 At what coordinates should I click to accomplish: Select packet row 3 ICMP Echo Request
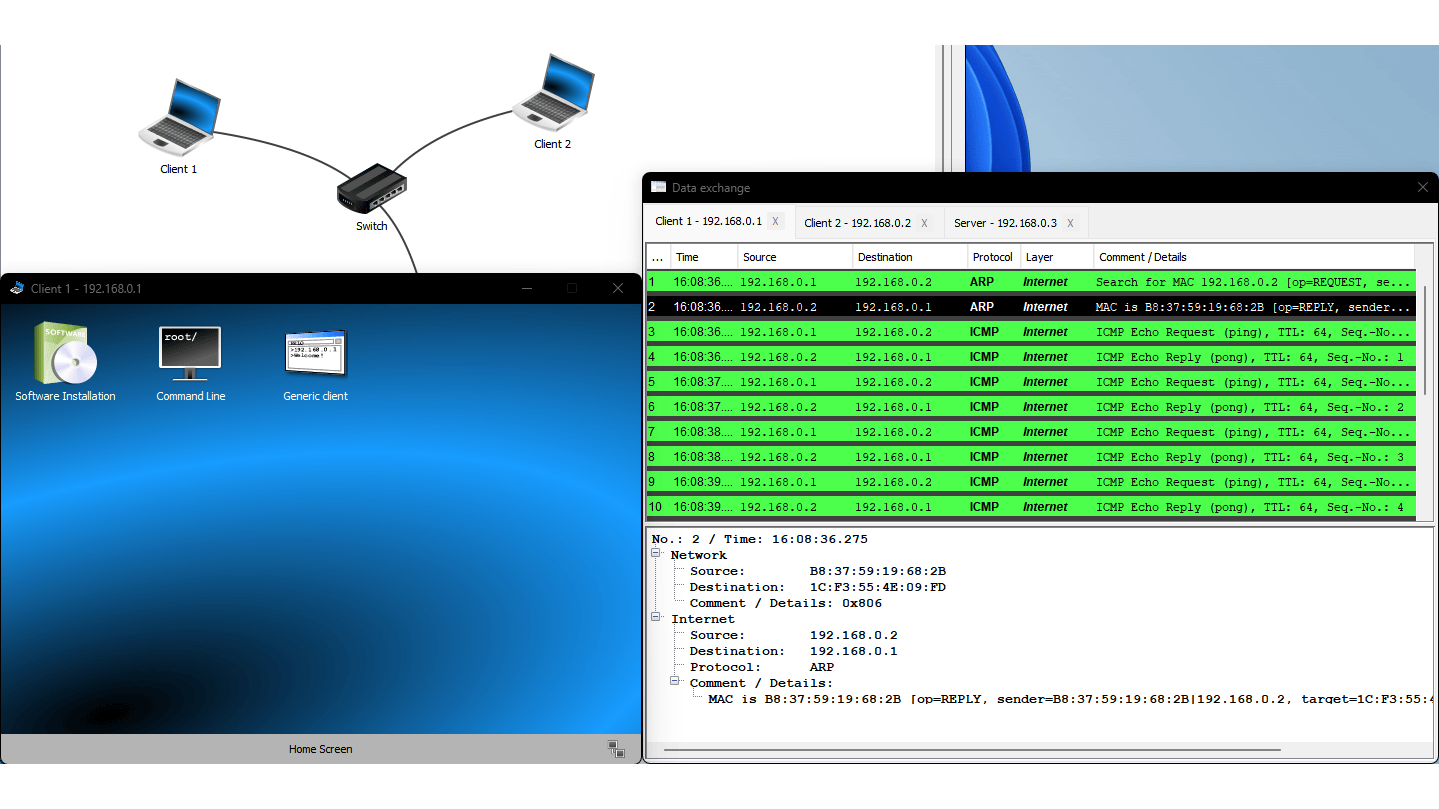1031,332
